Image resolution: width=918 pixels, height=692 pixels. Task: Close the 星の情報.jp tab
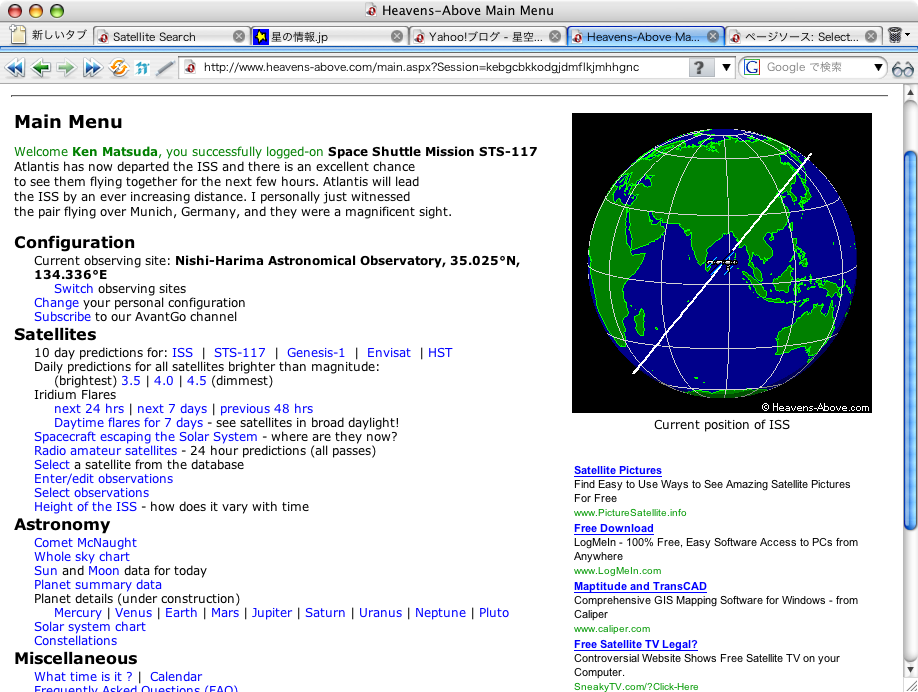click(x=397, y=36)
